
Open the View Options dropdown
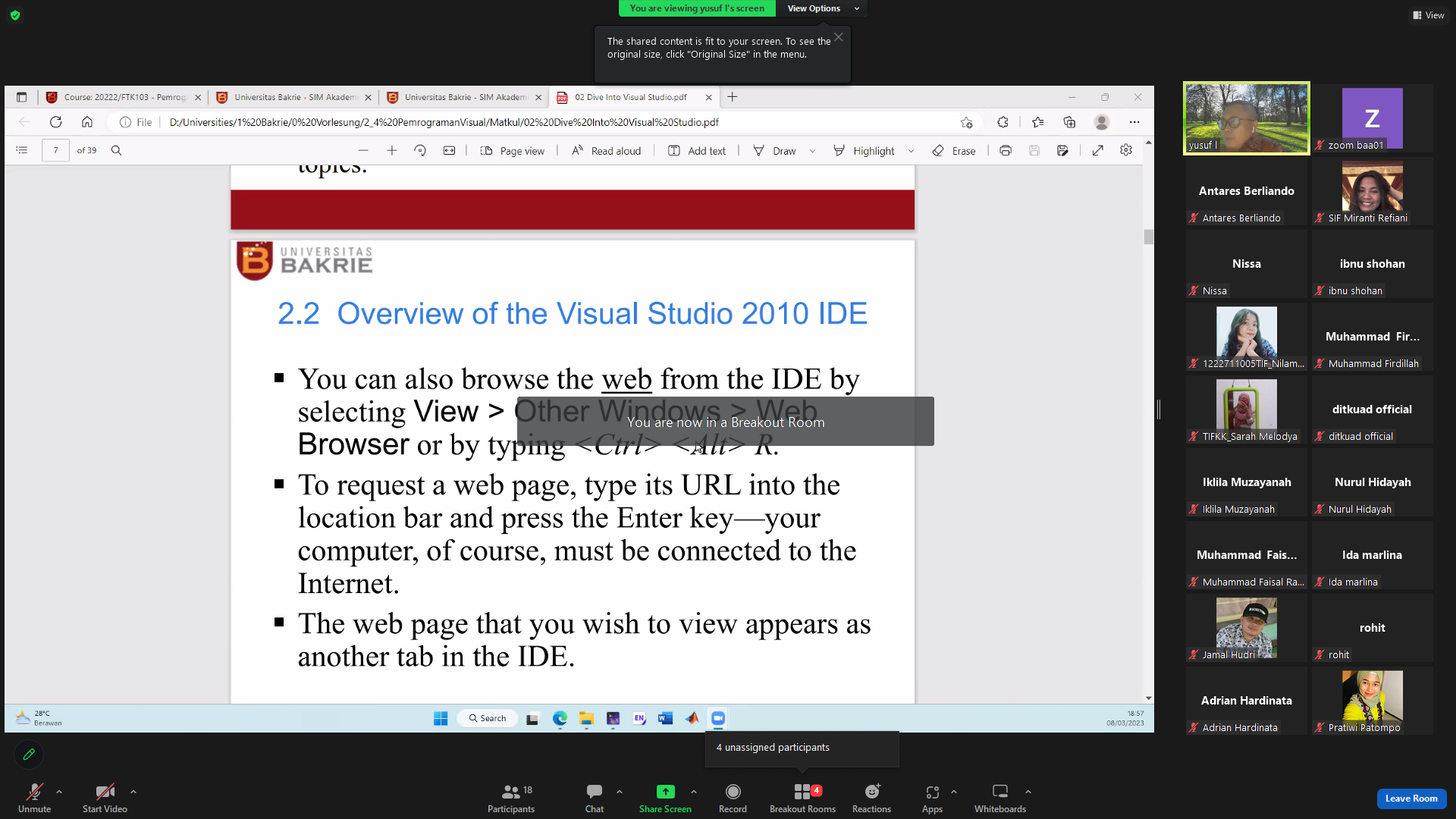pyautogui.click(x=822, y=8)
